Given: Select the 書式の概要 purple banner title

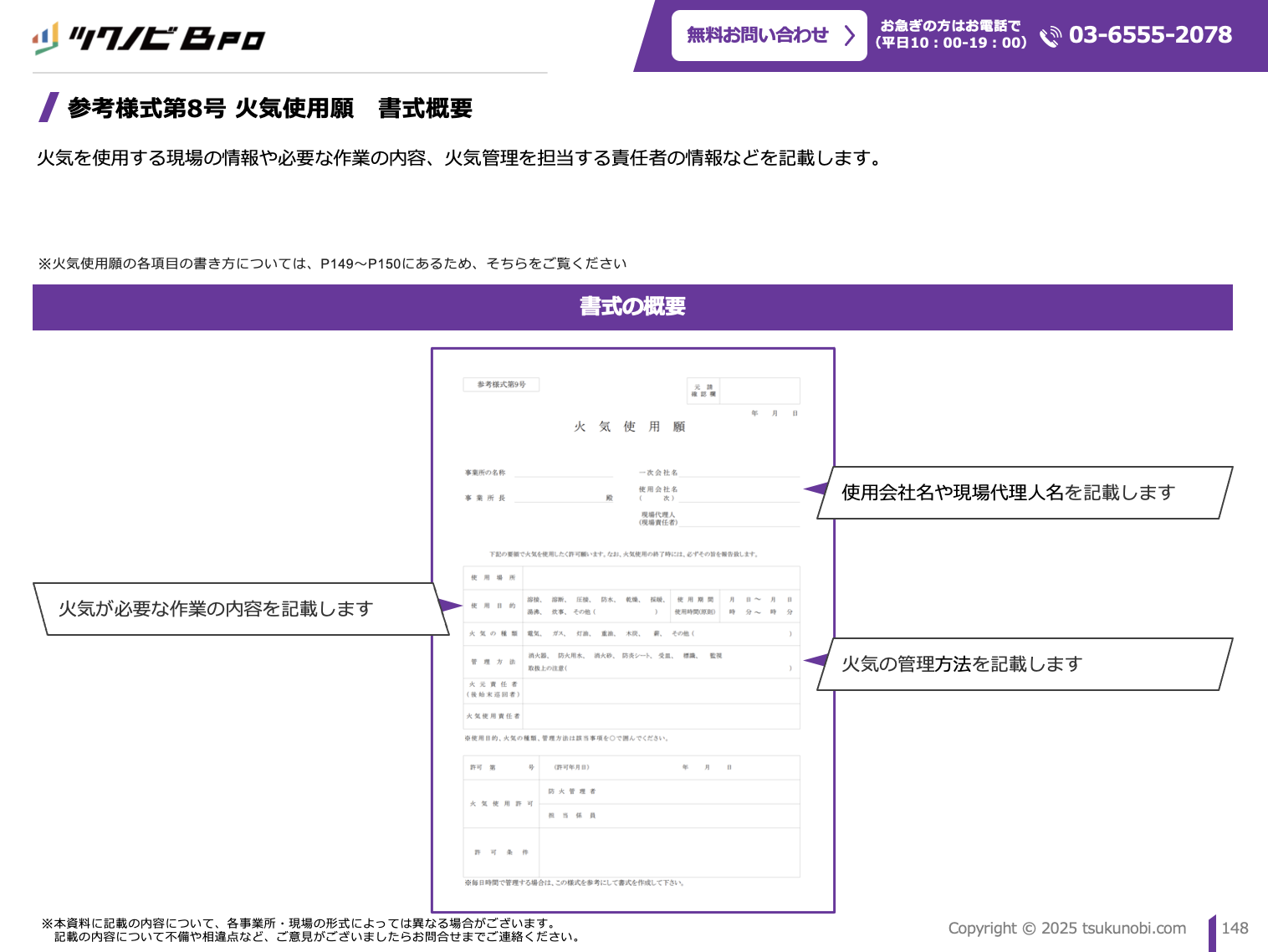Looking at the screenshot, I should (x=632, y=307).
